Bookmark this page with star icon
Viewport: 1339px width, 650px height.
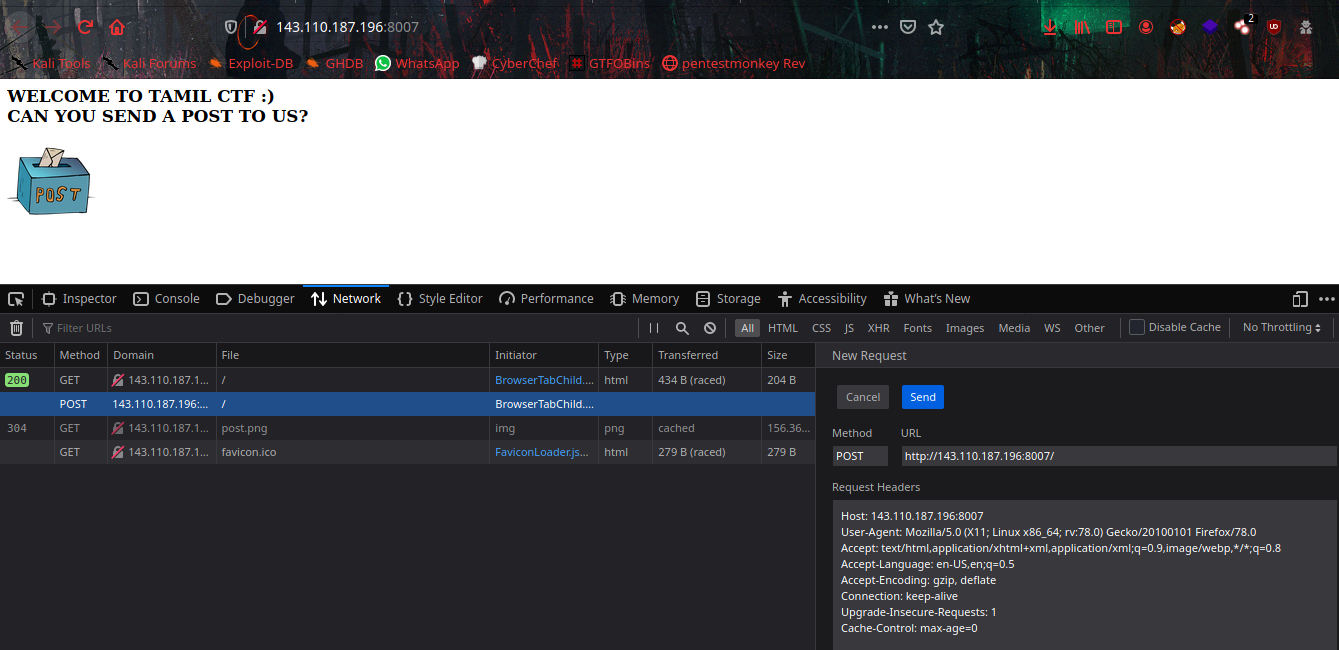[936, 27]
